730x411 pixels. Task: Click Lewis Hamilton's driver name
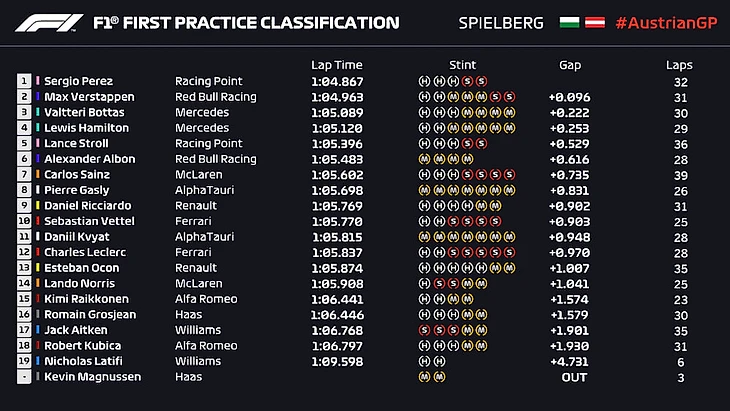(x=87, y=128)
